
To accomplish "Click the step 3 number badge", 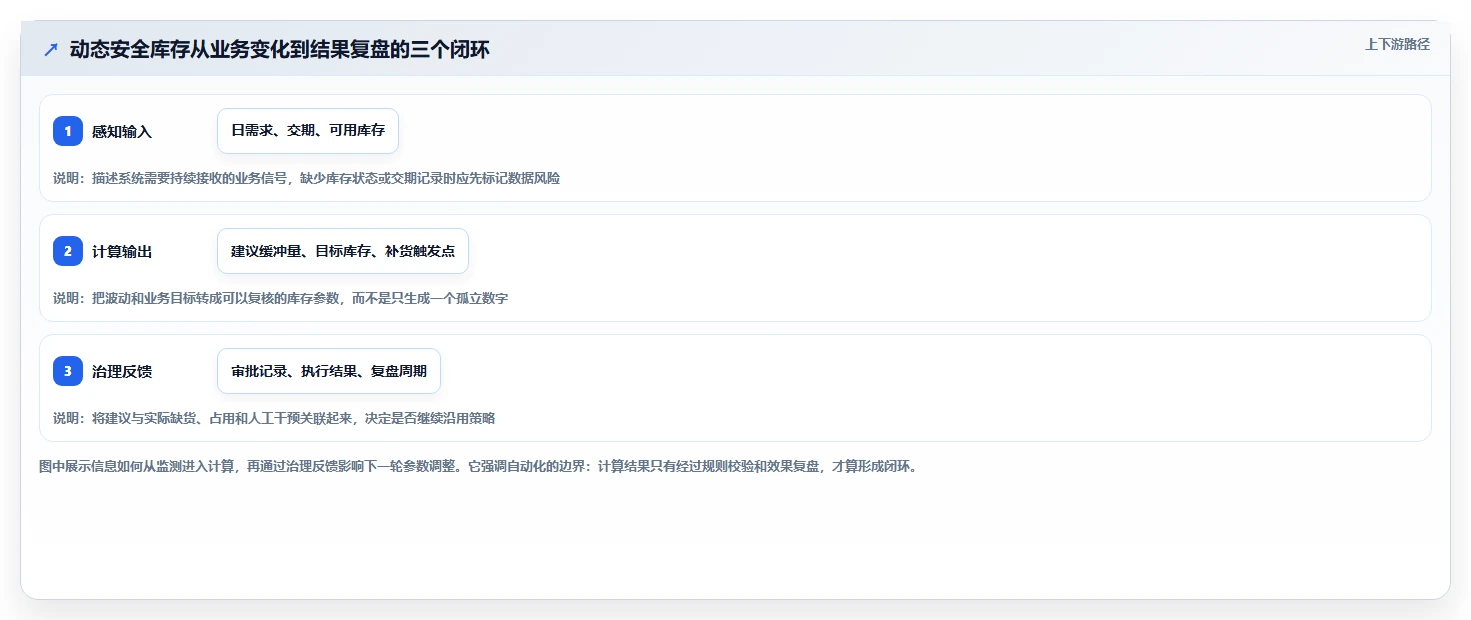I will tap(68, 371).
